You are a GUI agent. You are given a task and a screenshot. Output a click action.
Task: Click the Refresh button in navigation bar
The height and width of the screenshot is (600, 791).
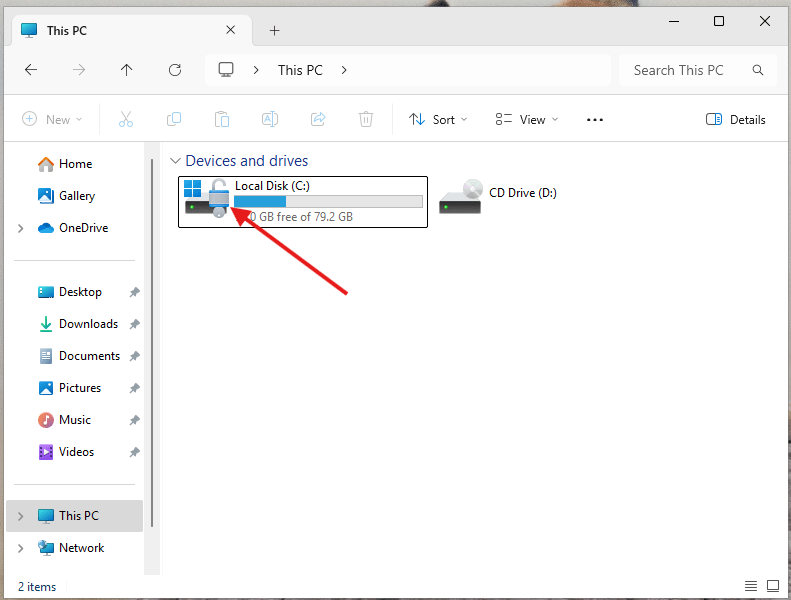[175, 70]
